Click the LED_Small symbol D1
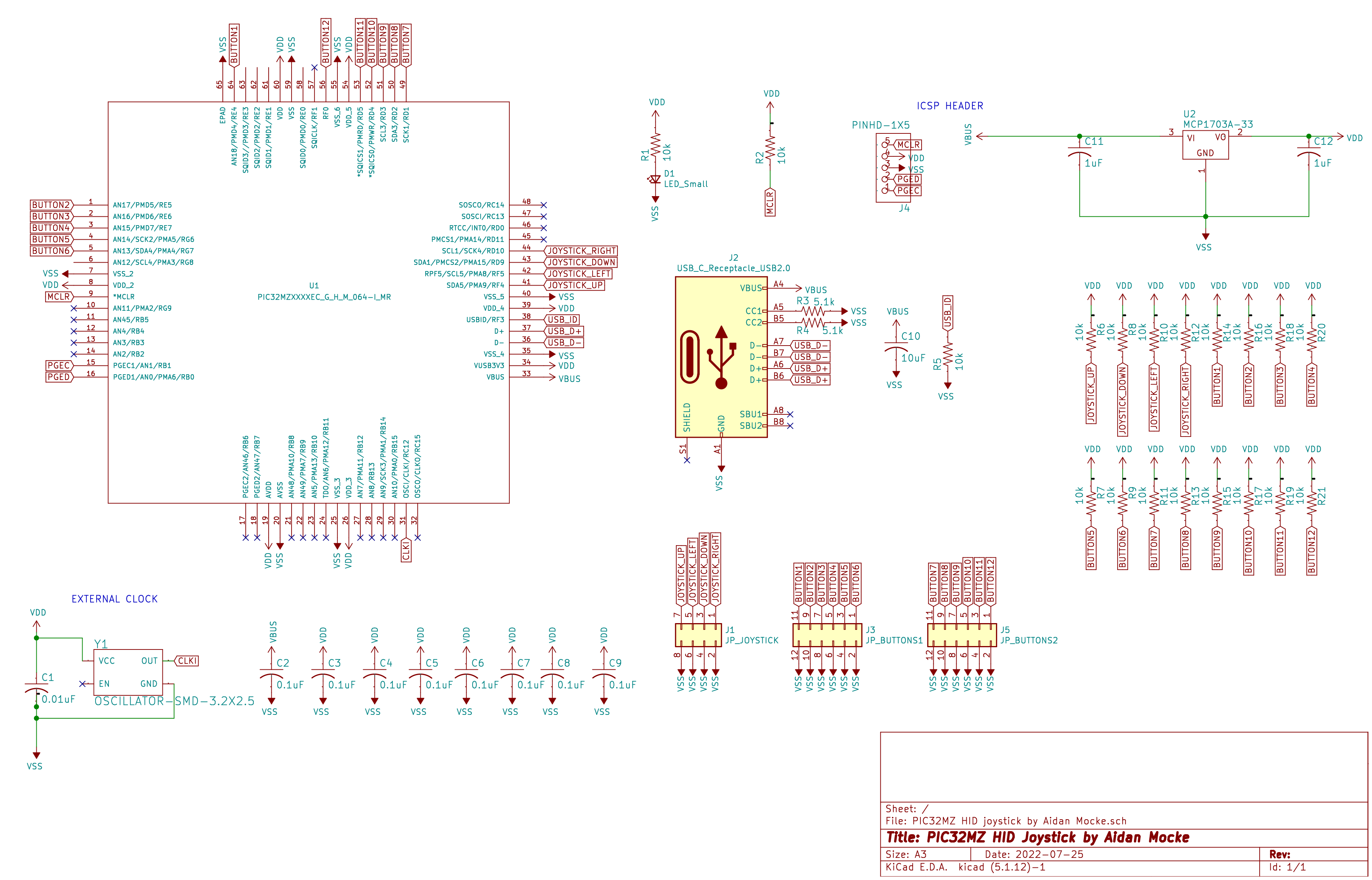Image resolution: width=1372 pixels, height=880 pixels. 656,179
